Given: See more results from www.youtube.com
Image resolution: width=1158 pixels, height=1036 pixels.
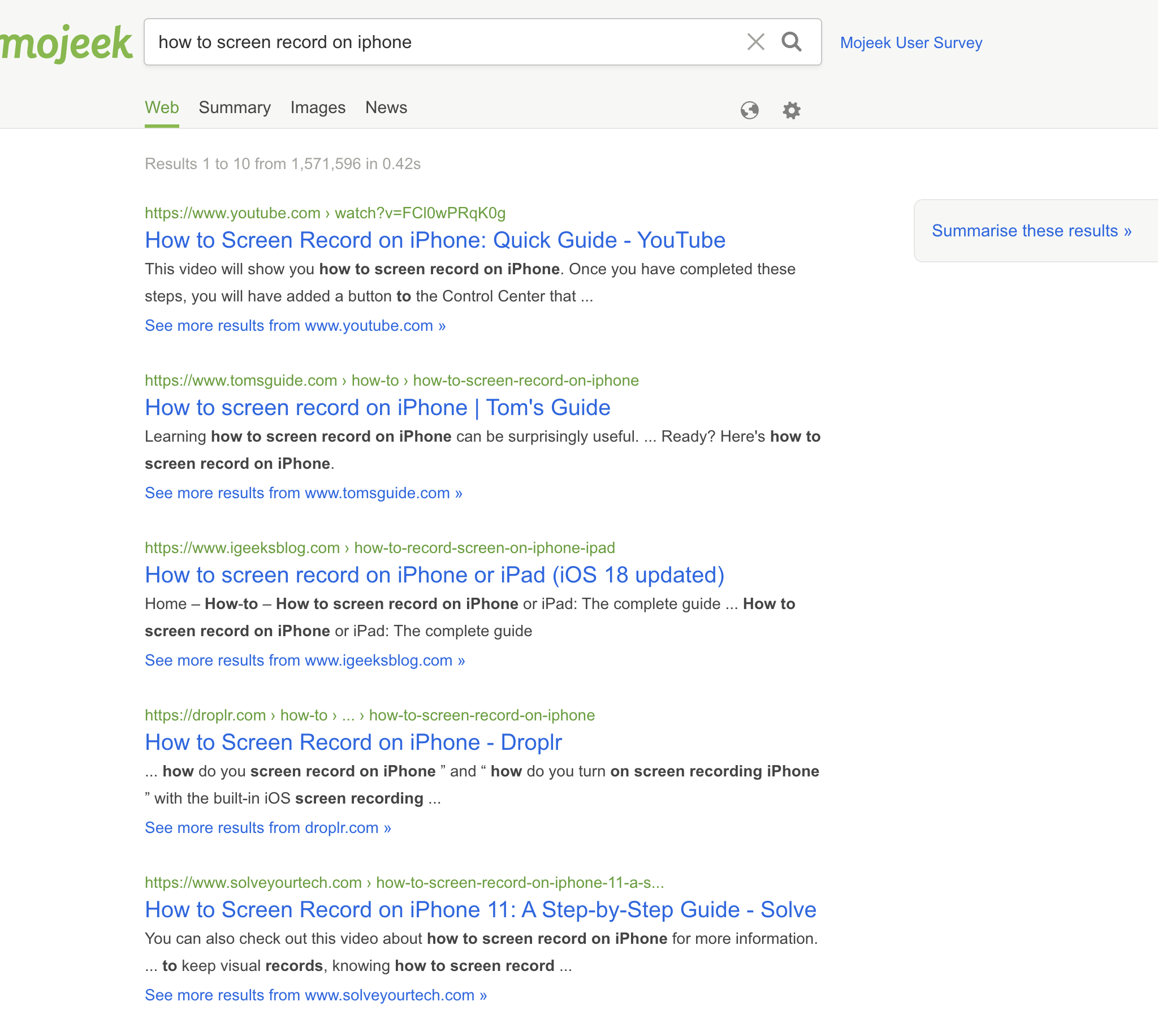Looking at the screenshot, I should [295, 326].
